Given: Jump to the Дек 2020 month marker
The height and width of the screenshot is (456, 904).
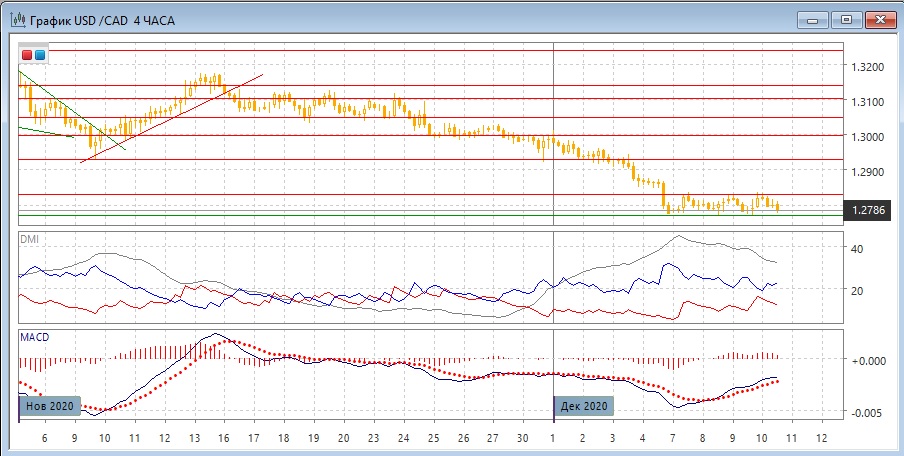Looking at the screenshot, I should point(582,406).
